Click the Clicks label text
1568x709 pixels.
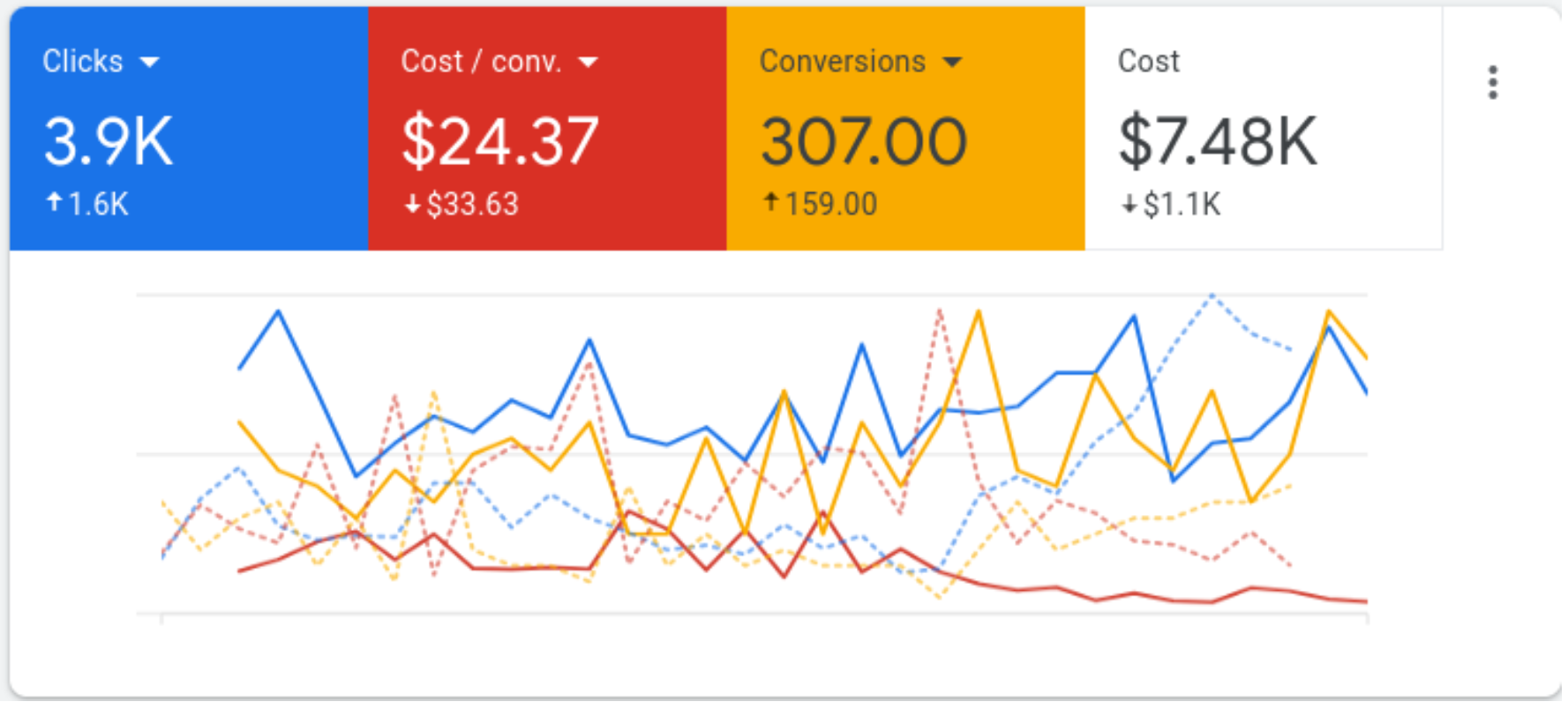[x=83, y=61]
